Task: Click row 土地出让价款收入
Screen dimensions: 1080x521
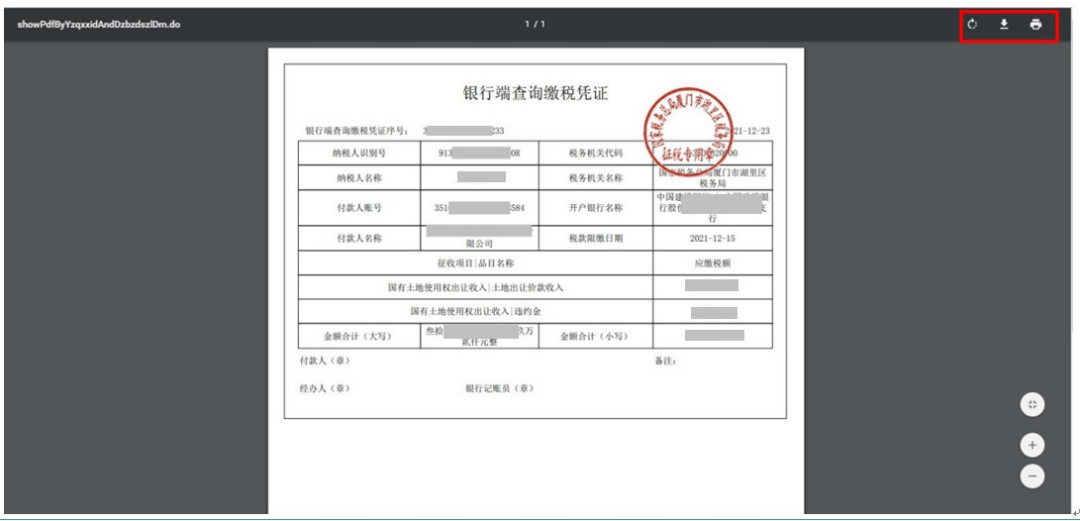Action: coord(475,287)
